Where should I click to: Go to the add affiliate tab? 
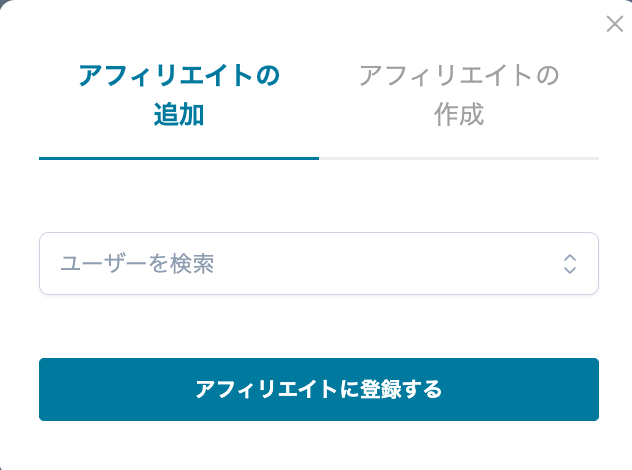(x=179, y=95)
